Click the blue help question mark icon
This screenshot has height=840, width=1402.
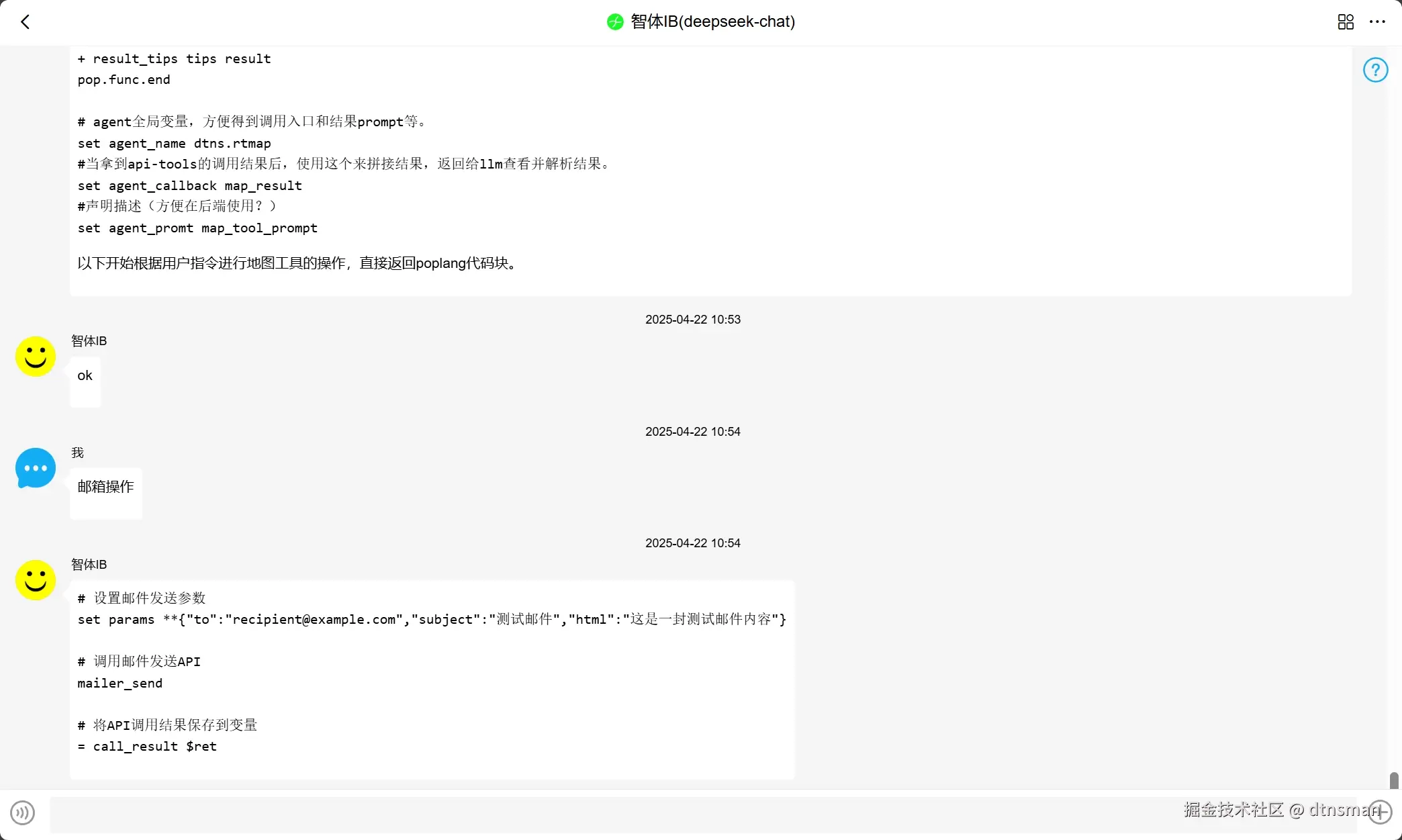1375,70
